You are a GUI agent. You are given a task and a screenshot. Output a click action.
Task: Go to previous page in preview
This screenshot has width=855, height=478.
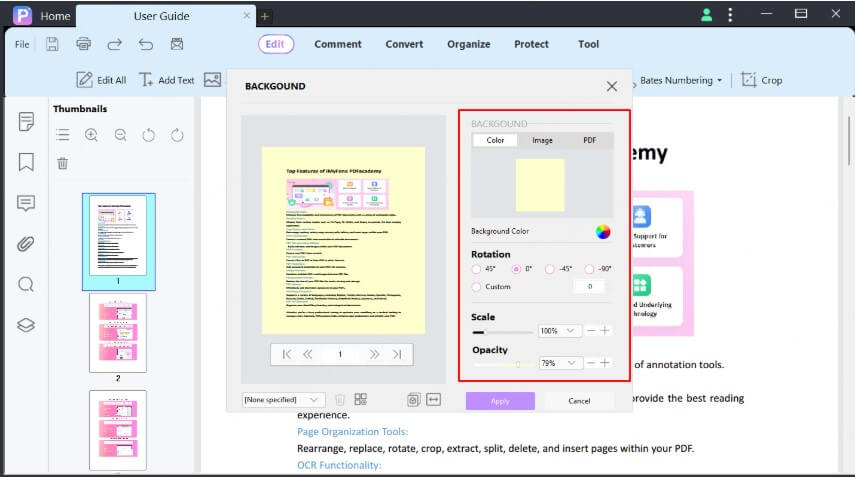pyautogui.click(x=308, y=354)
